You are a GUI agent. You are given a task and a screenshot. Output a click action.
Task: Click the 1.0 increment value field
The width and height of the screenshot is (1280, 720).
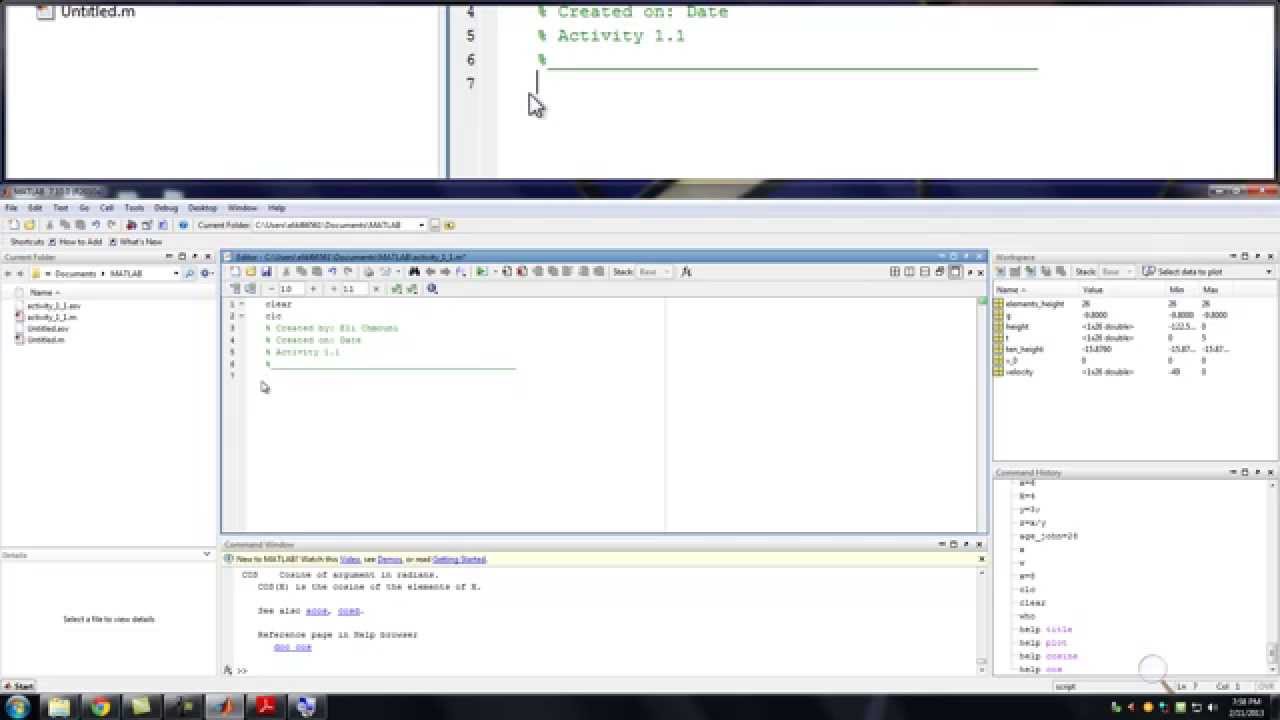[x=292, y=289]
